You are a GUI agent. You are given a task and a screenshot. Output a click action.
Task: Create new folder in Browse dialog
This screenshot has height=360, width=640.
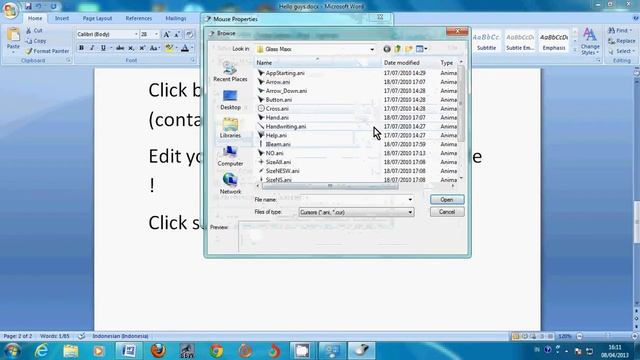click(x=409, y=49)
